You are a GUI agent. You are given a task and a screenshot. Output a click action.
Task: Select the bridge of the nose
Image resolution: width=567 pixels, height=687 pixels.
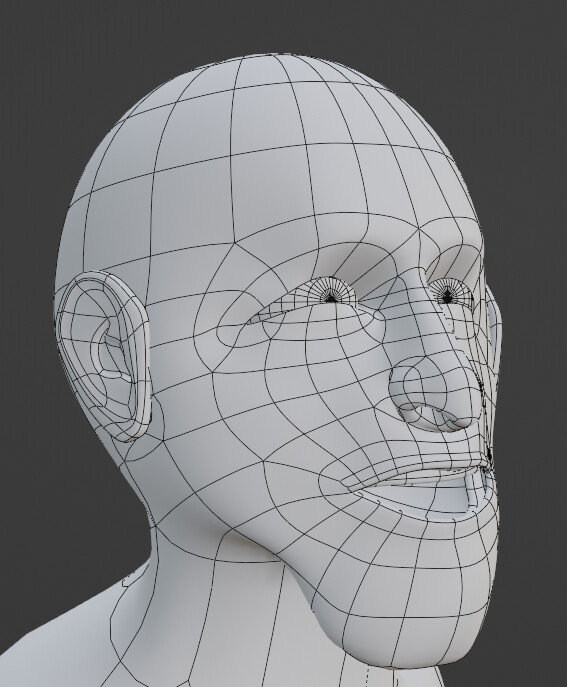[408, 315]
